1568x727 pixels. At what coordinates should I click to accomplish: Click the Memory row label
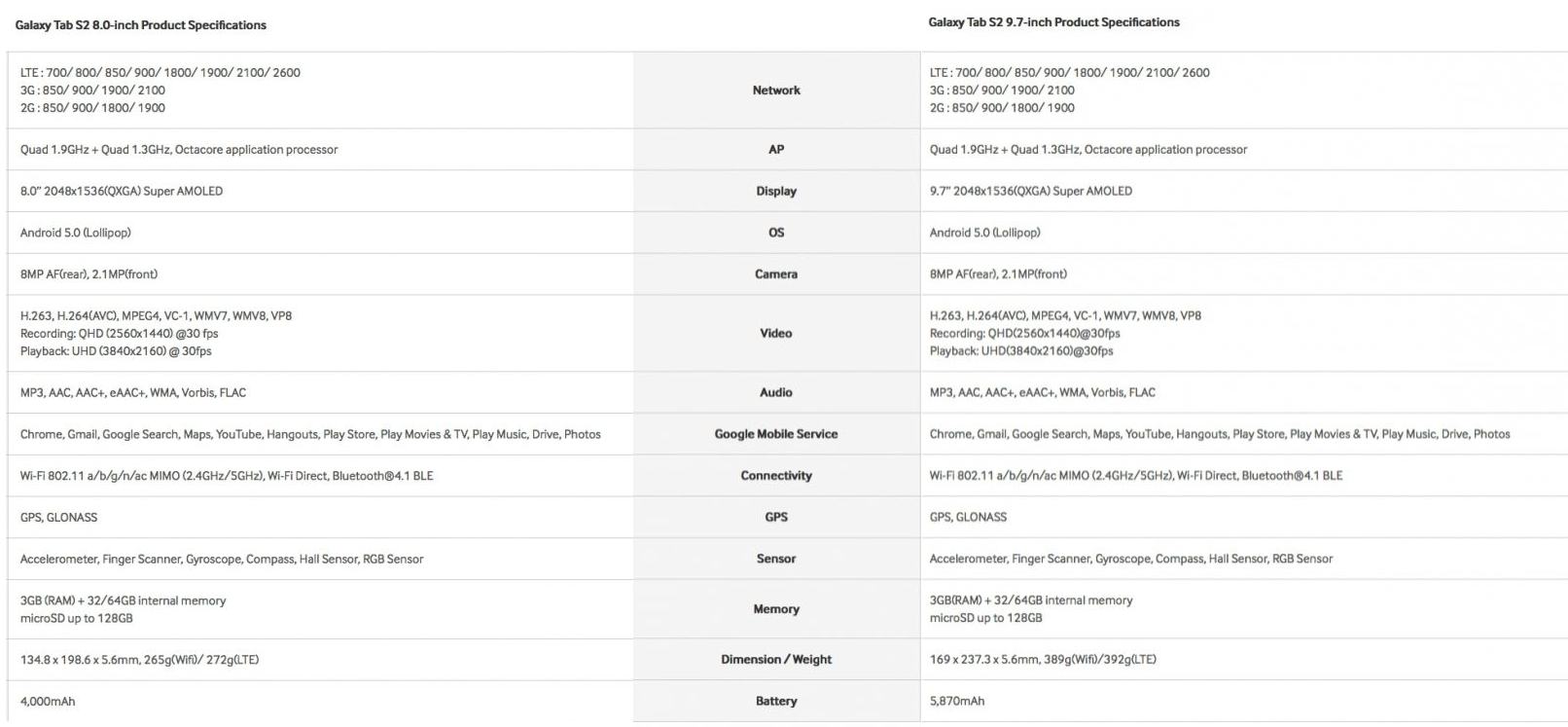pyautogui.click(x=776, y=609)
